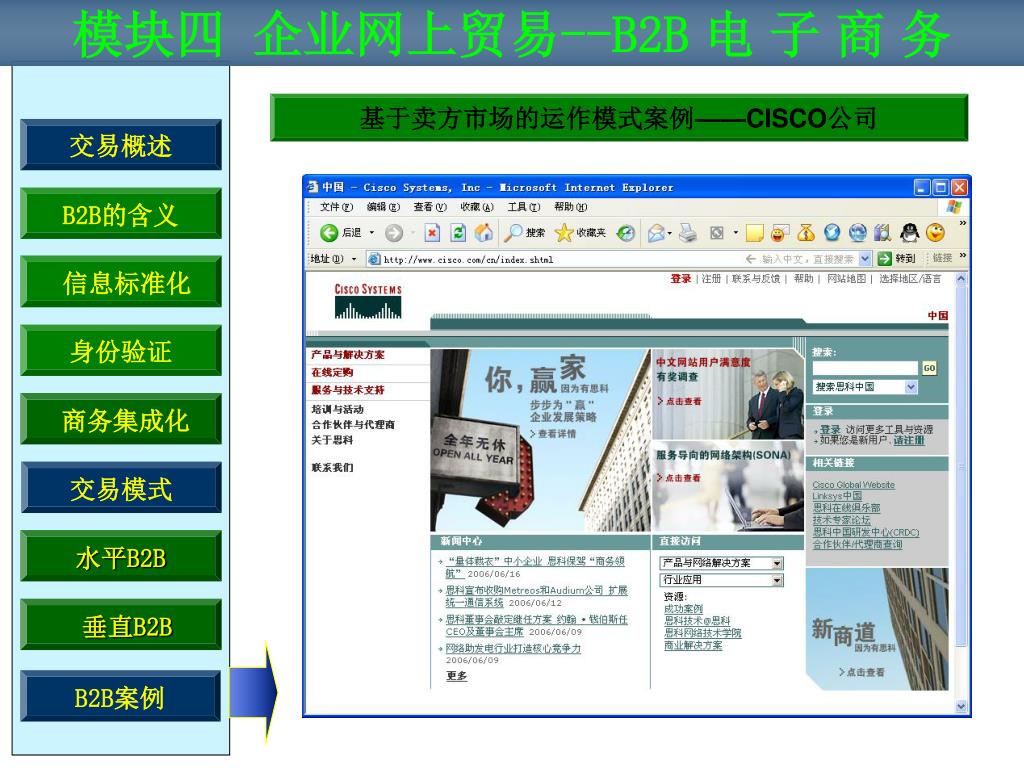1024x768 pixels.
Task: Open the 收藏(A) menu
Action: (477, 207)
